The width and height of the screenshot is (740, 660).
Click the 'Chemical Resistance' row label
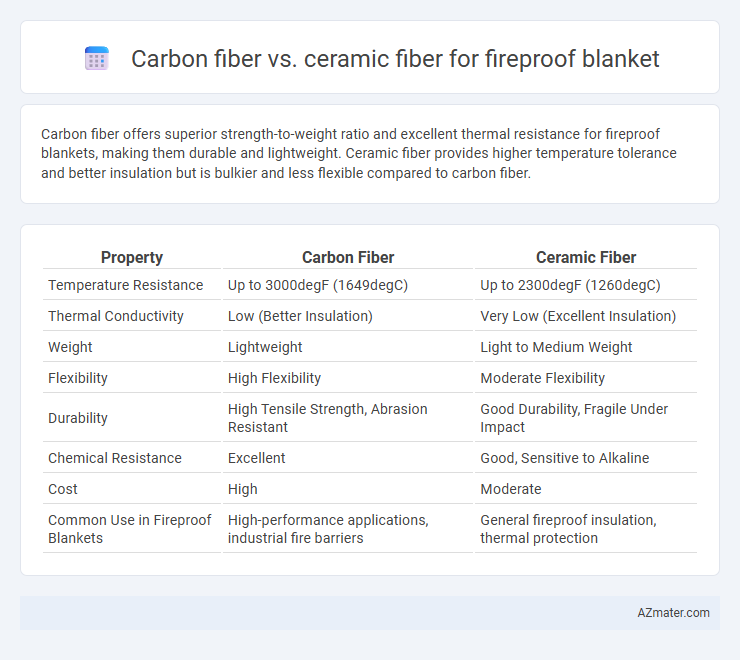click(115, 458)
